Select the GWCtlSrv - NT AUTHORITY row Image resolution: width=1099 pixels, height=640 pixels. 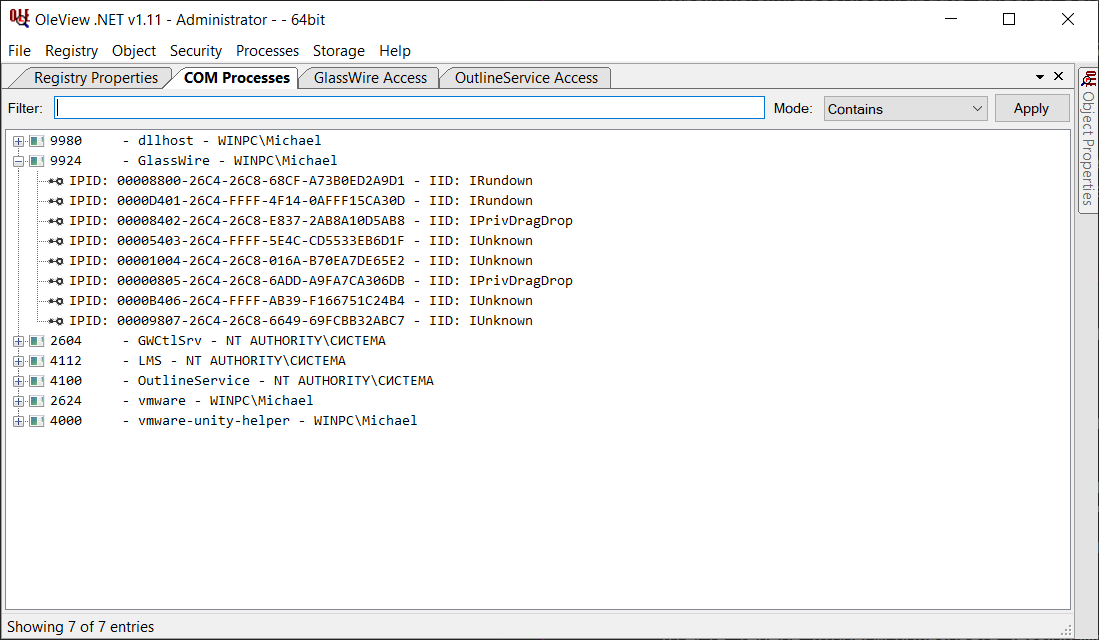(218, 341)
